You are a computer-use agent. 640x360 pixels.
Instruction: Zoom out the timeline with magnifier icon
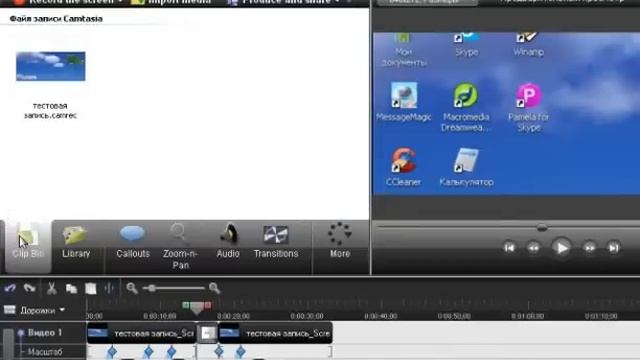coord(131,288)
